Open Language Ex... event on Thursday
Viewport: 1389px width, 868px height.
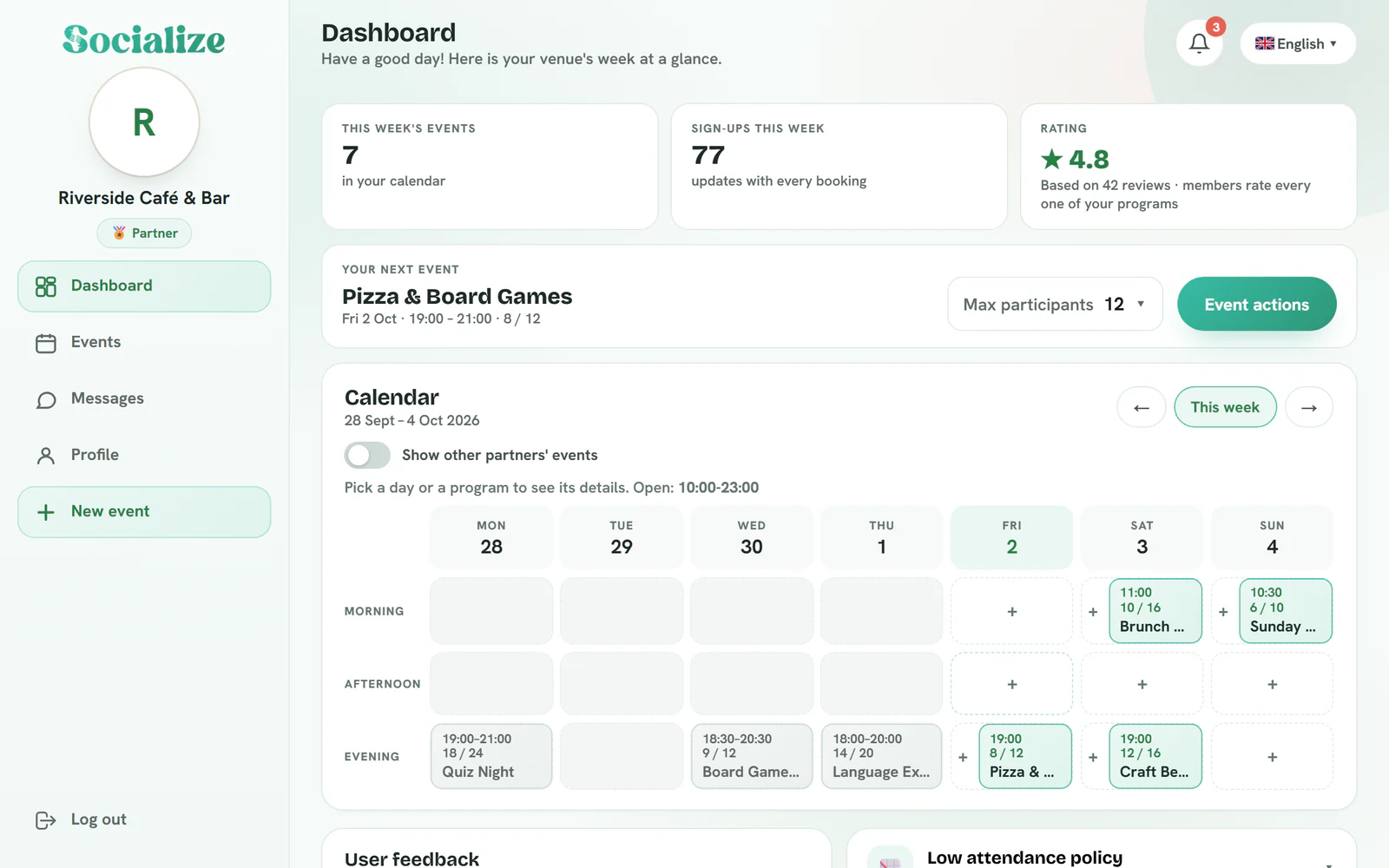pos(882,756)
